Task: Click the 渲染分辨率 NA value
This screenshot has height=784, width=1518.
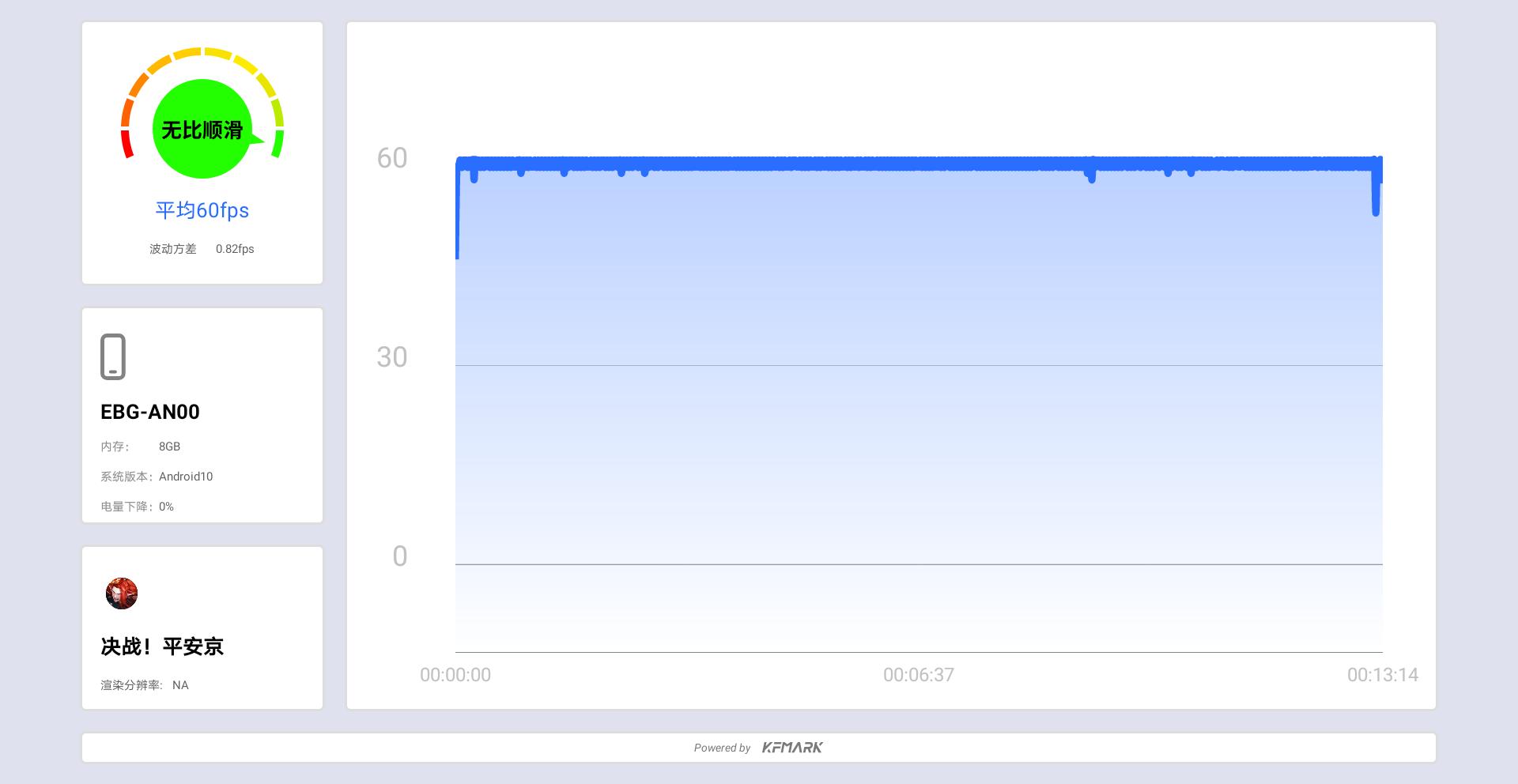Action: click(180, 685)
